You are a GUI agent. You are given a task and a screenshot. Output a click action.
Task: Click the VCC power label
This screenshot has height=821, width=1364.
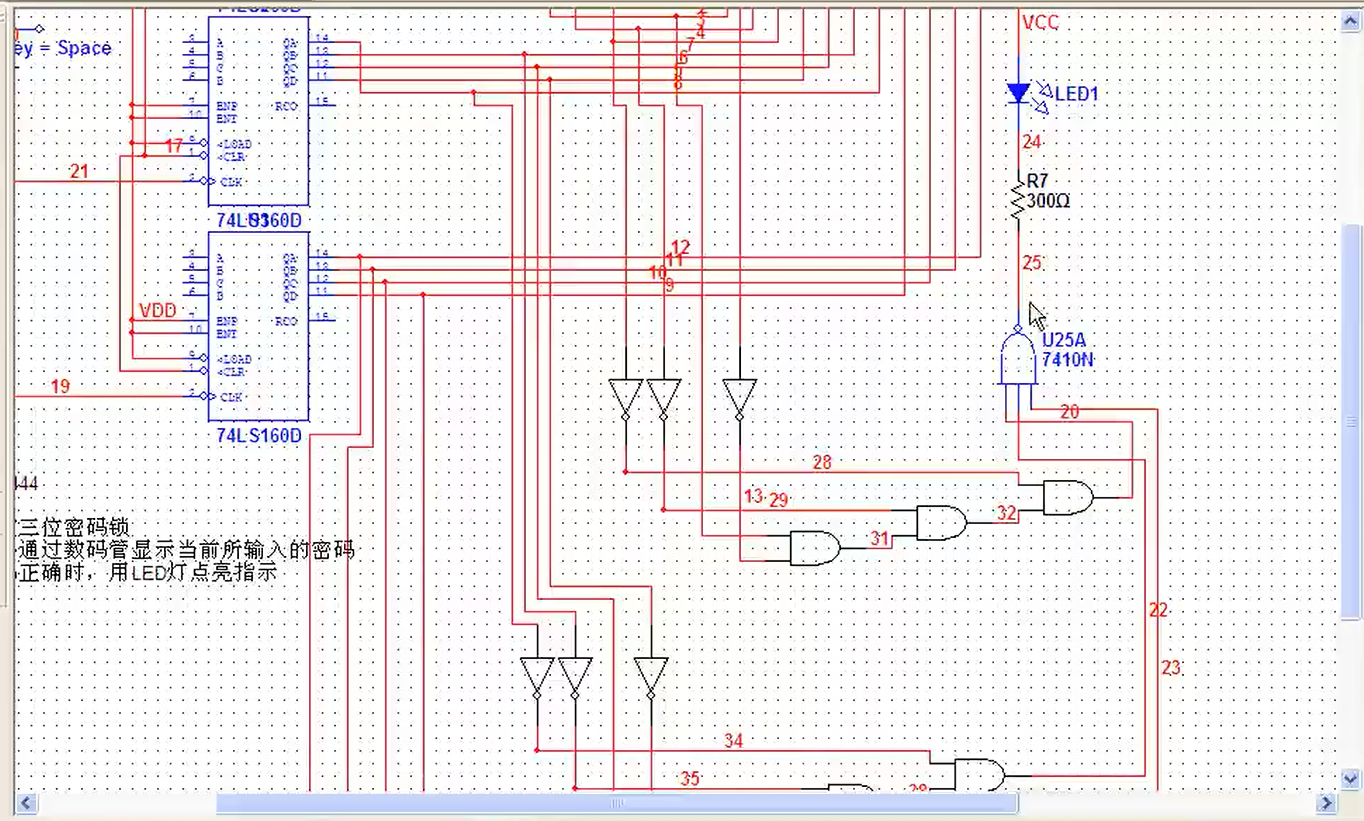(x=1040, y=22)
